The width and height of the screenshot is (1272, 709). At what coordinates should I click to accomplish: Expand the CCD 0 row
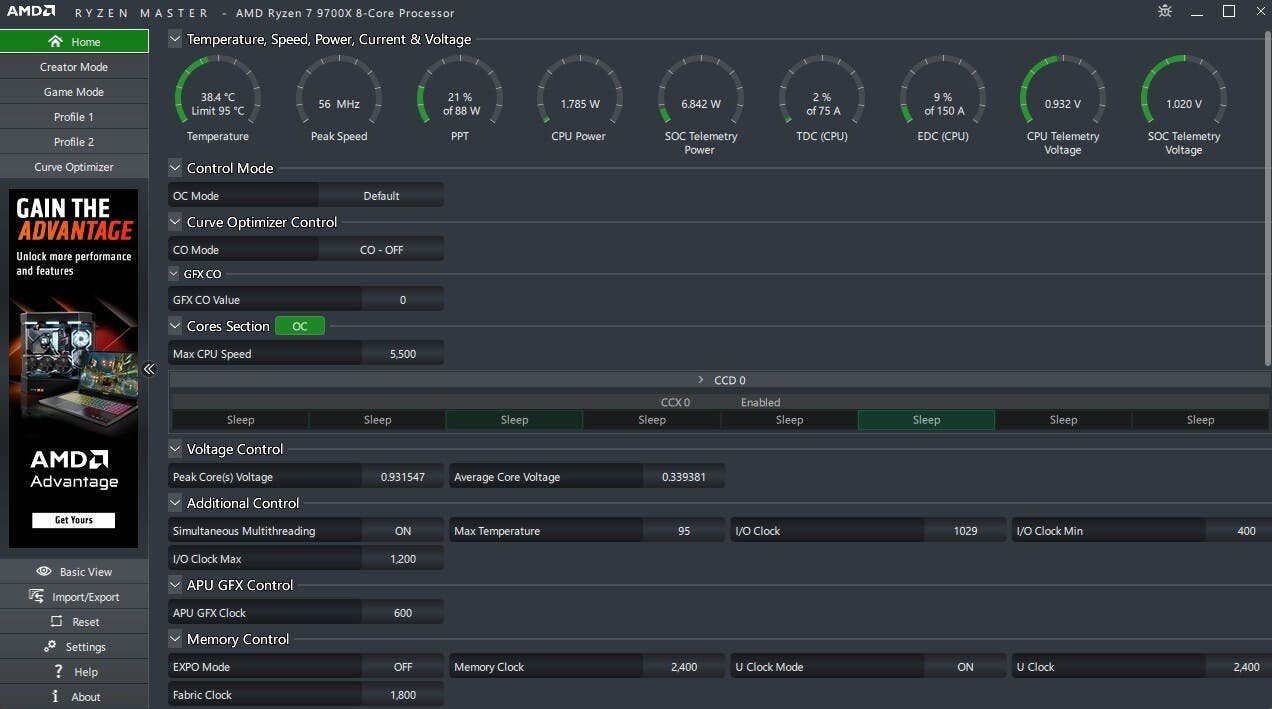(x=701, y=380)
